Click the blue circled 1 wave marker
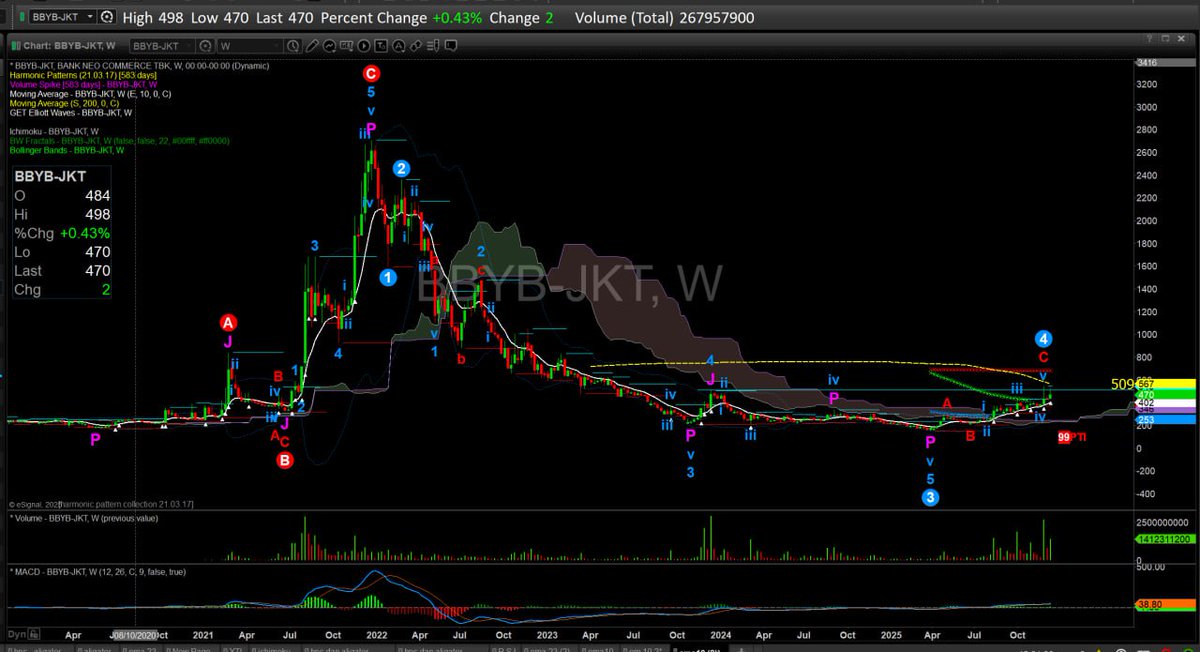Image resolution: width=1200 pixels, height=652 pixels. tap(386, 278)
